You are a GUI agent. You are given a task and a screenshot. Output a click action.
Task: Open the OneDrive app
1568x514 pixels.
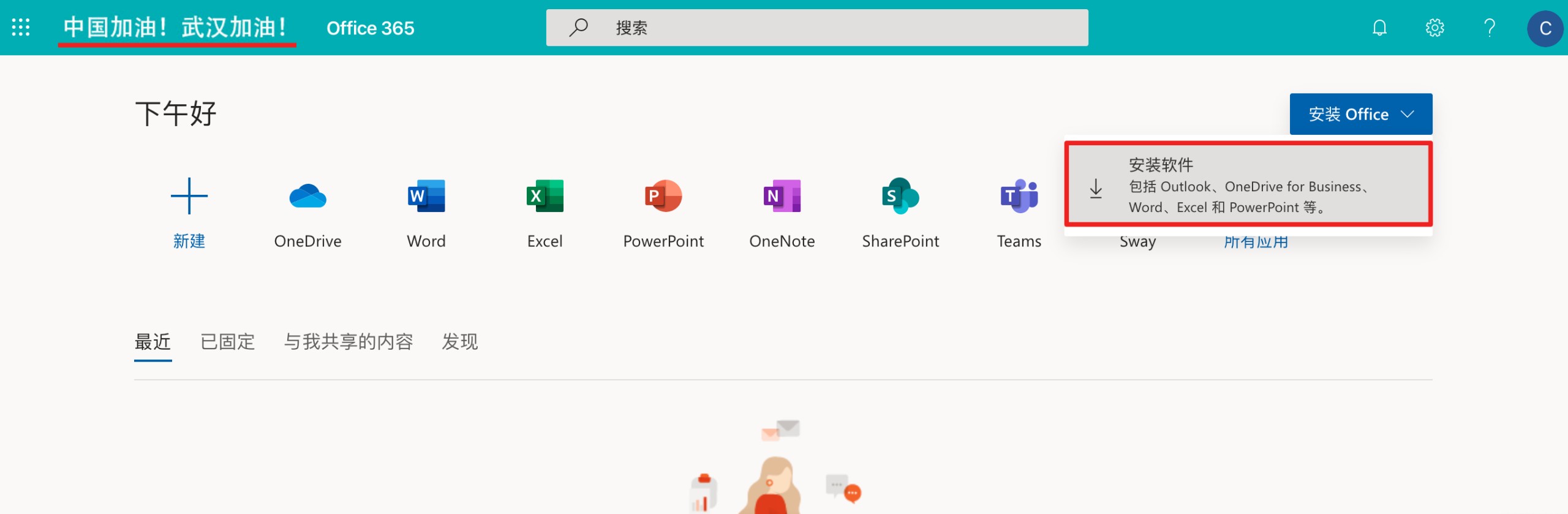coord(307,197)
